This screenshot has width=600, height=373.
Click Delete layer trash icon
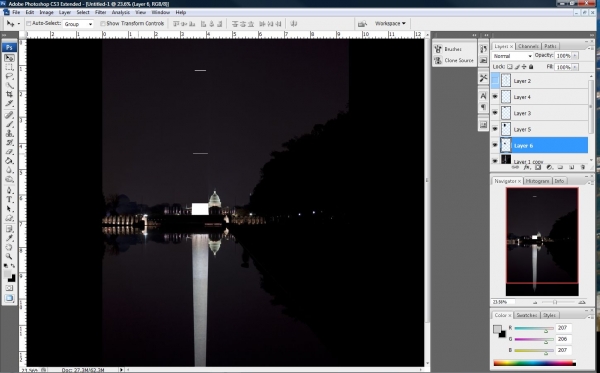pyautogui.click(x=583, y=167)
